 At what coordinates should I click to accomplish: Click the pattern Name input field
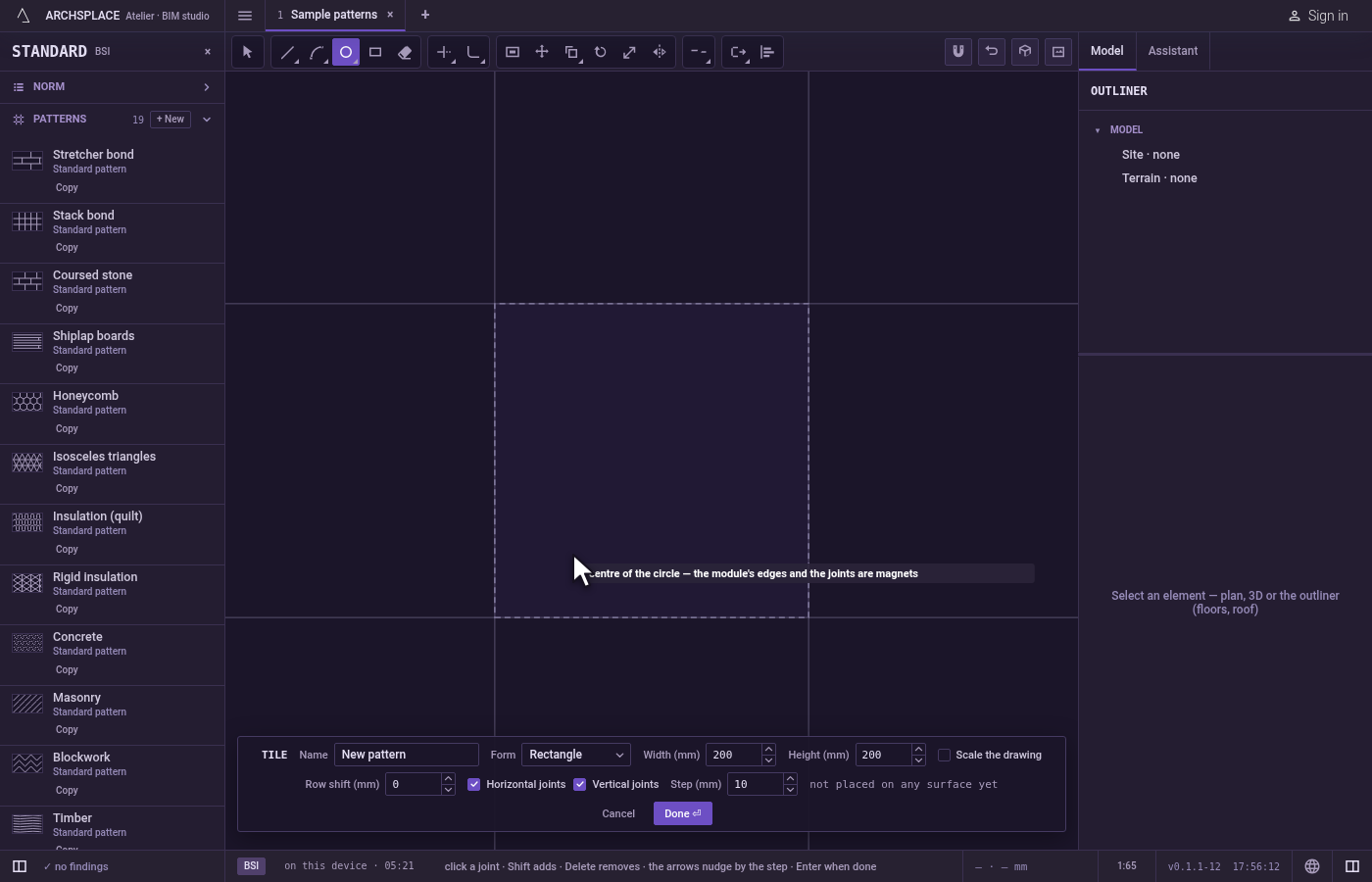[407, 755]
